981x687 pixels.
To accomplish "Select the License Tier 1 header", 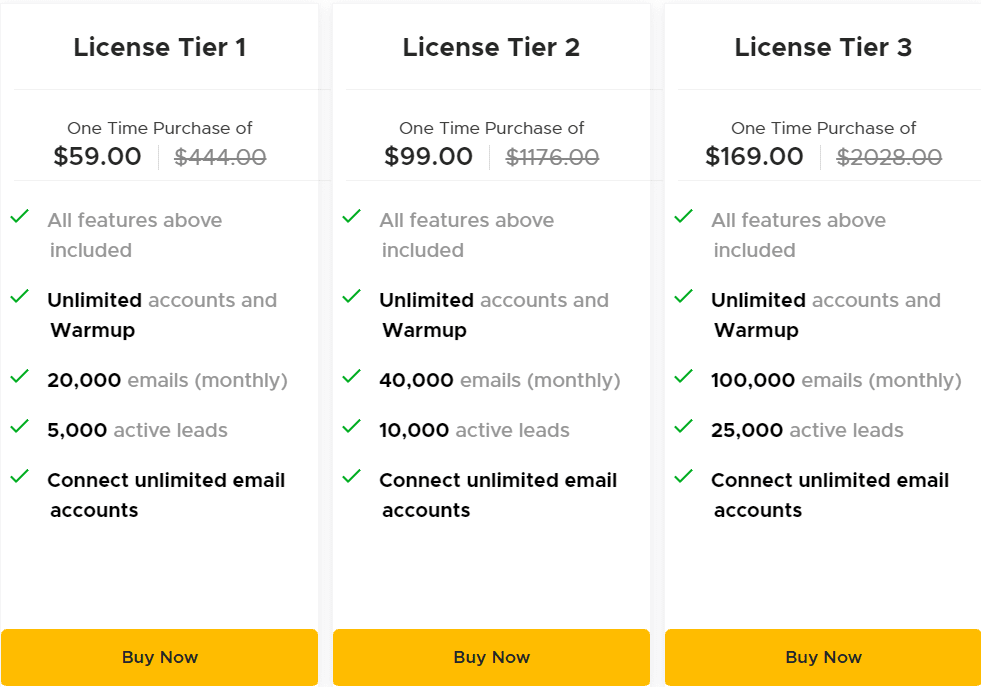I will click(159, 46).
